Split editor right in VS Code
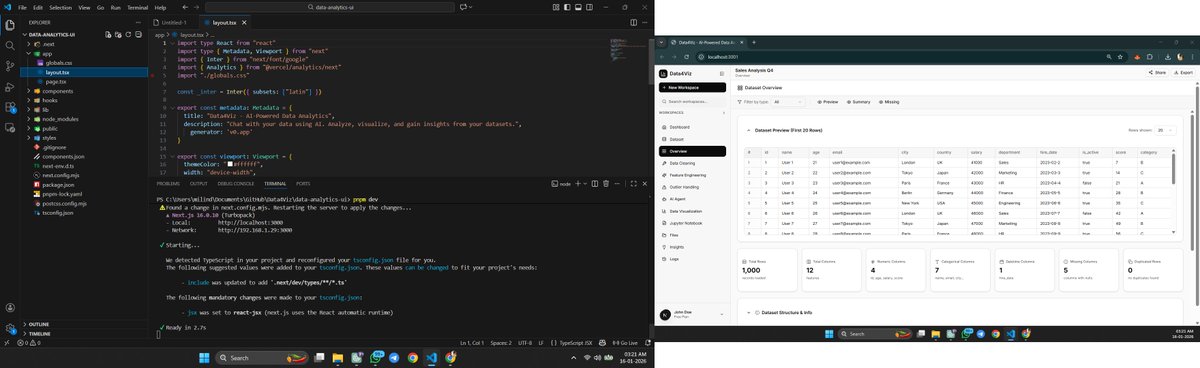The image size is (1200, 368). tap(633, 22)
